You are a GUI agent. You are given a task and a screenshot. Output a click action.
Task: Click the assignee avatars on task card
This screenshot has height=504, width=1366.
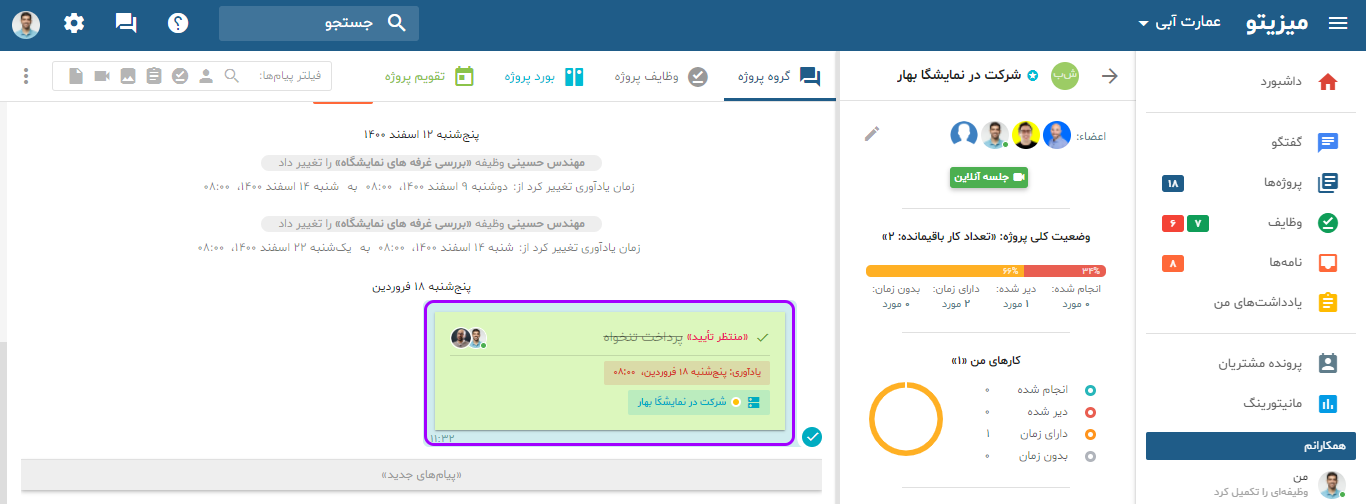click(468, 338)
